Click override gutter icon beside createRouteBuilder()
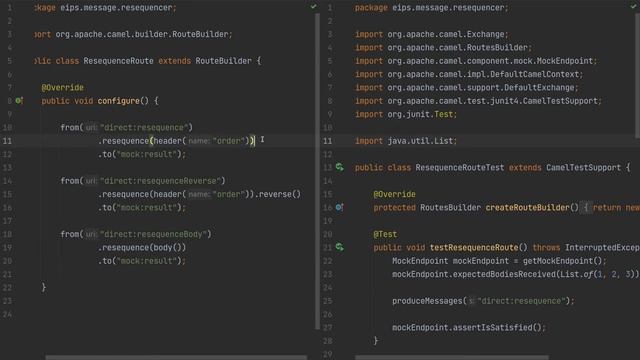Viewport: 640px width, 360px height. pyautogui.click(x=340, y=207)
